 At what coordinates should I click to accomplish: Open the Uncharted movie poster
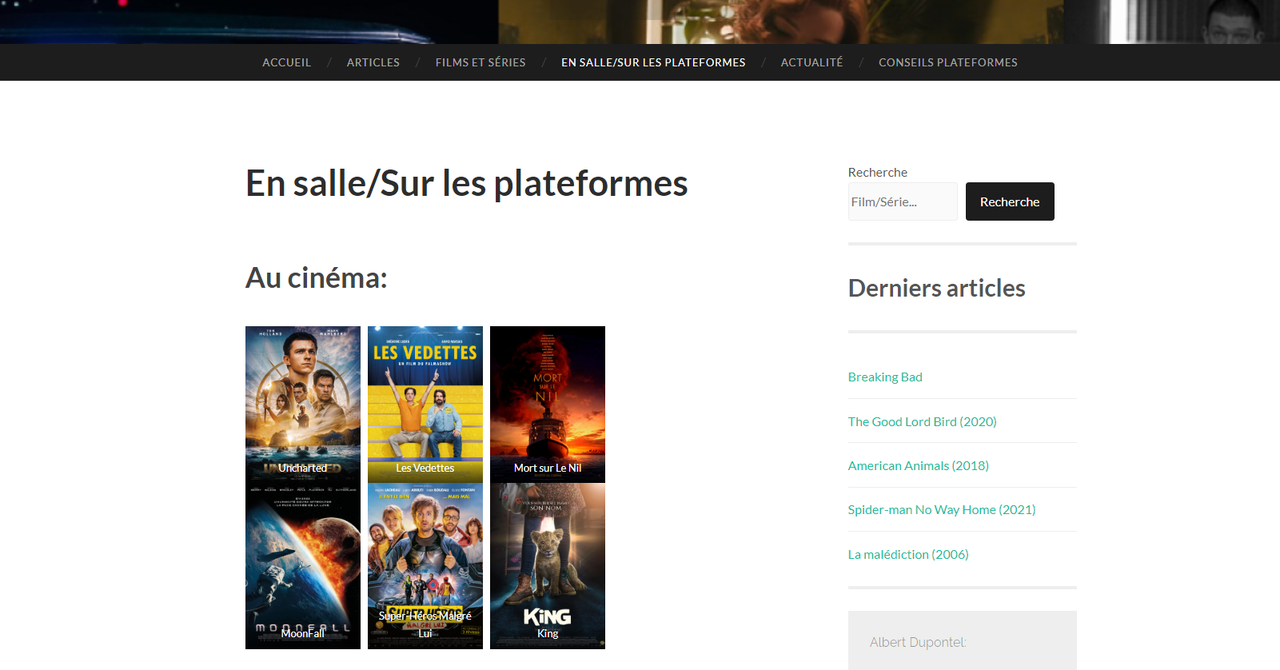303,404
